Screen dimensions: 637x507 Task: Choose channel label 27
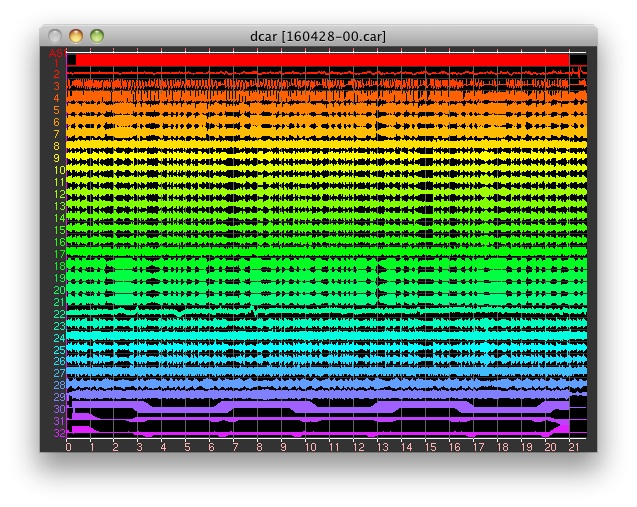pyautogui.click(x=60, y=373)
